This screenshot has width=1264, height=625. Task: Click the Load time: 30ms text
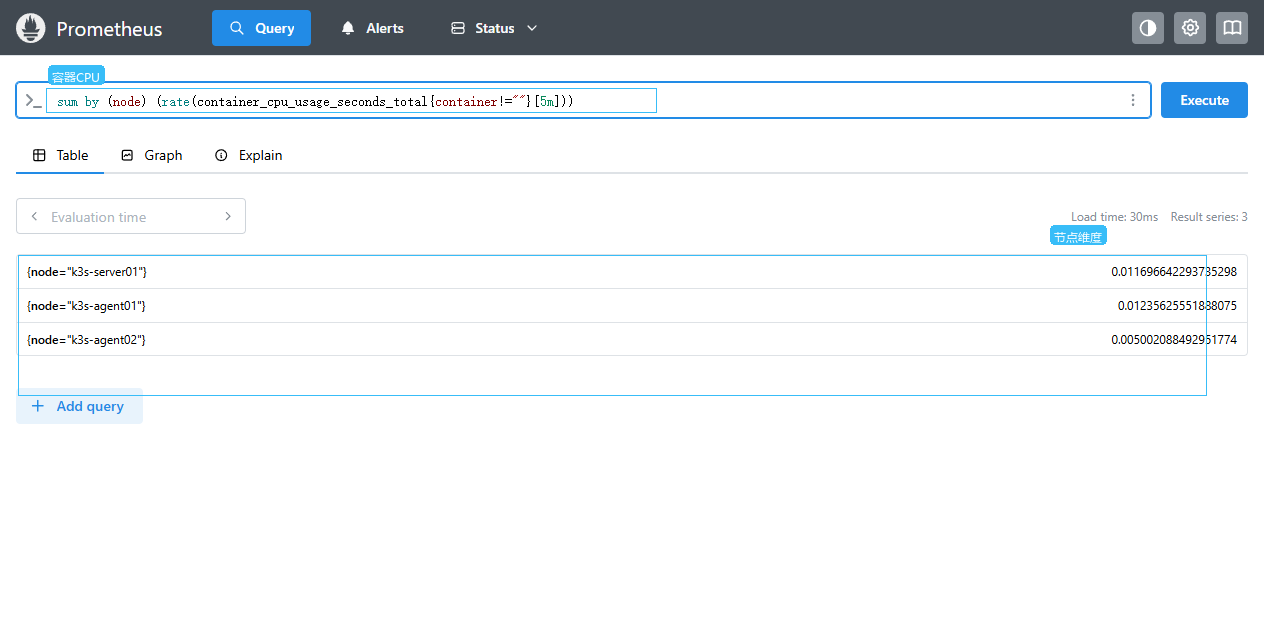tap(1114, 217)
